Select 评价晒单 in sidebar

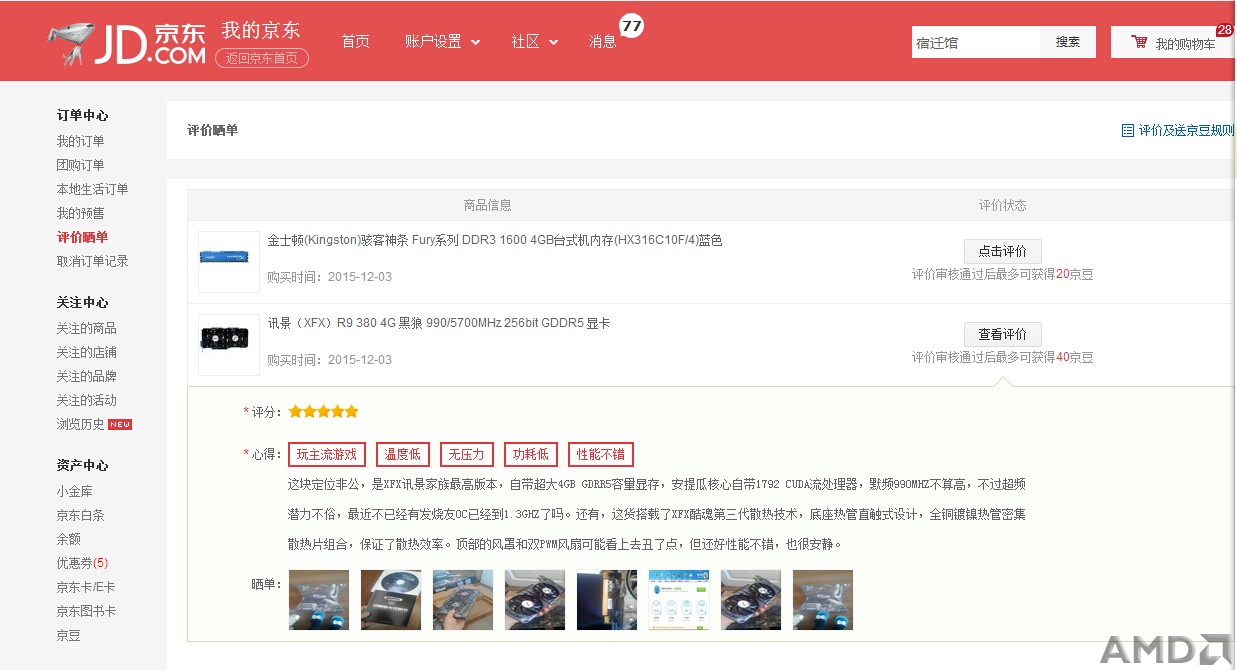point(82,237)
